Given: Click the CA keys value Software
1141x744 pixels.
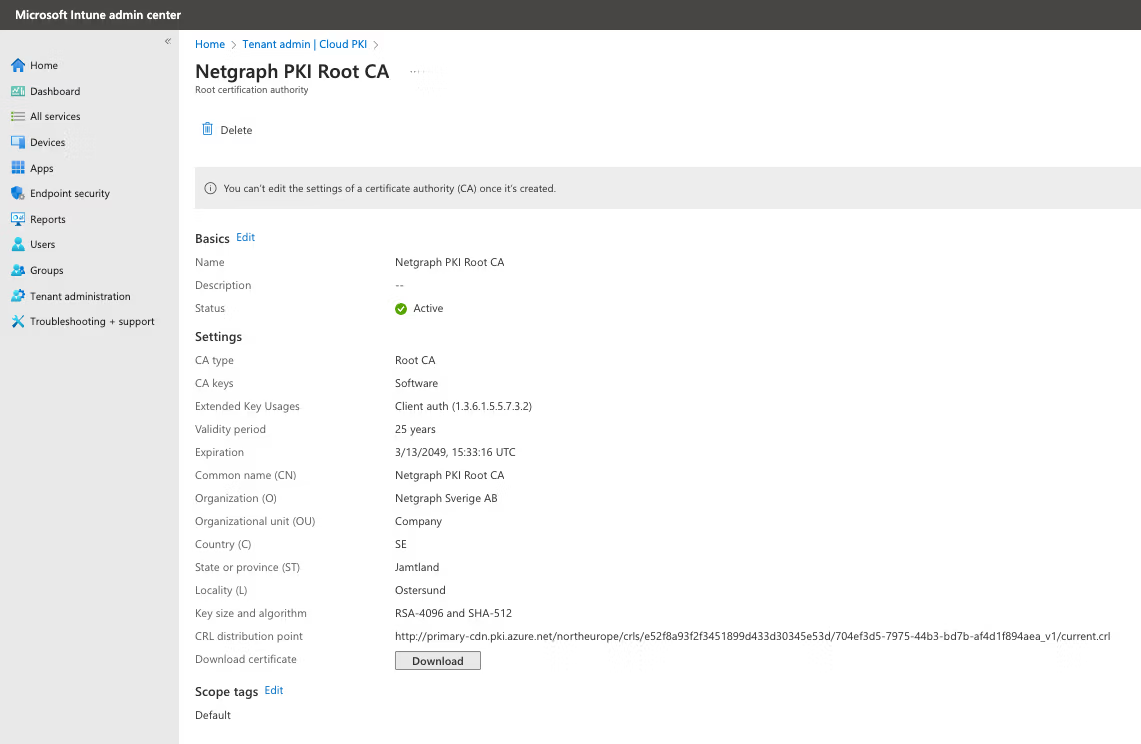Looking at the screenshot, I should point(416,383).
